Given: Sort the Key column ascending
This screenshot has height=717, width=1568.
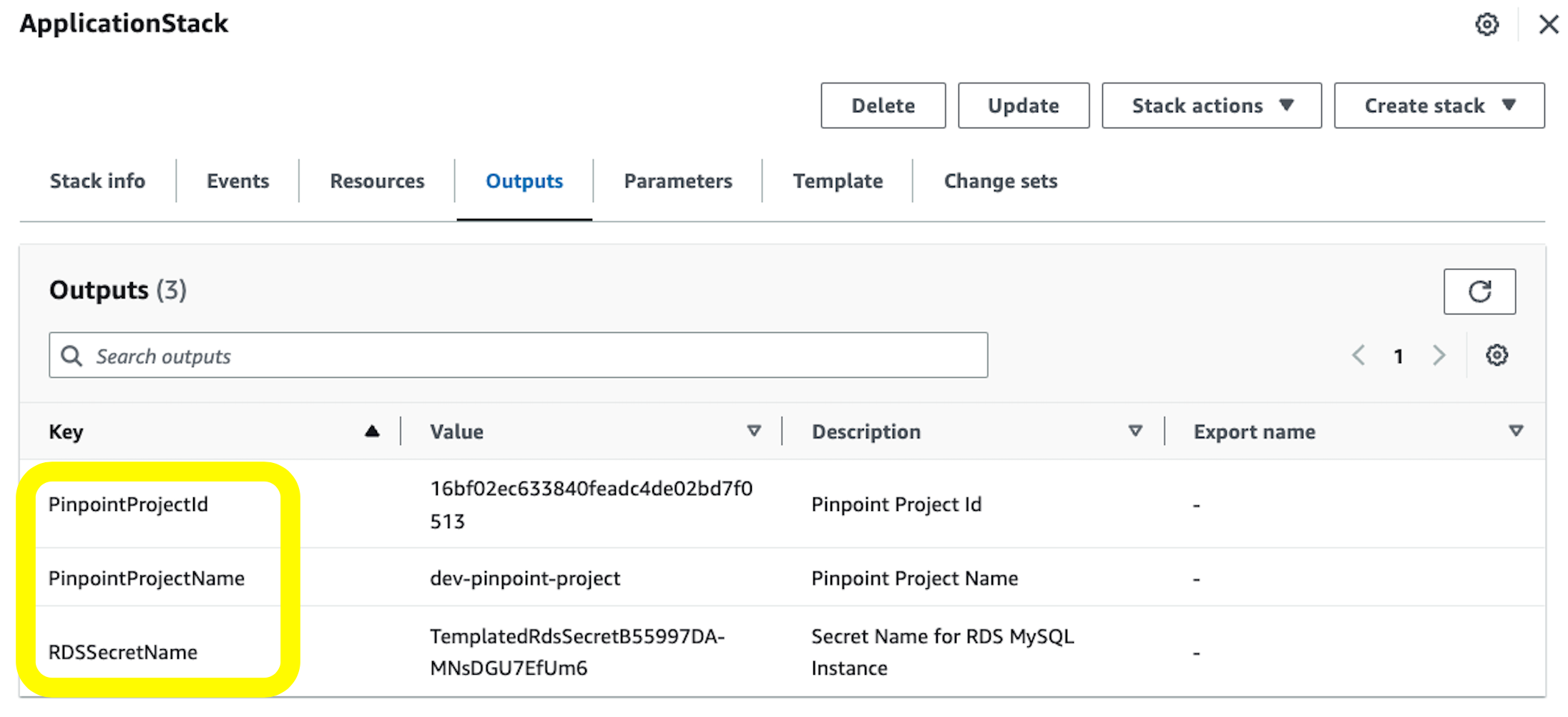Looking at the screenshot, I should (372, 431).
